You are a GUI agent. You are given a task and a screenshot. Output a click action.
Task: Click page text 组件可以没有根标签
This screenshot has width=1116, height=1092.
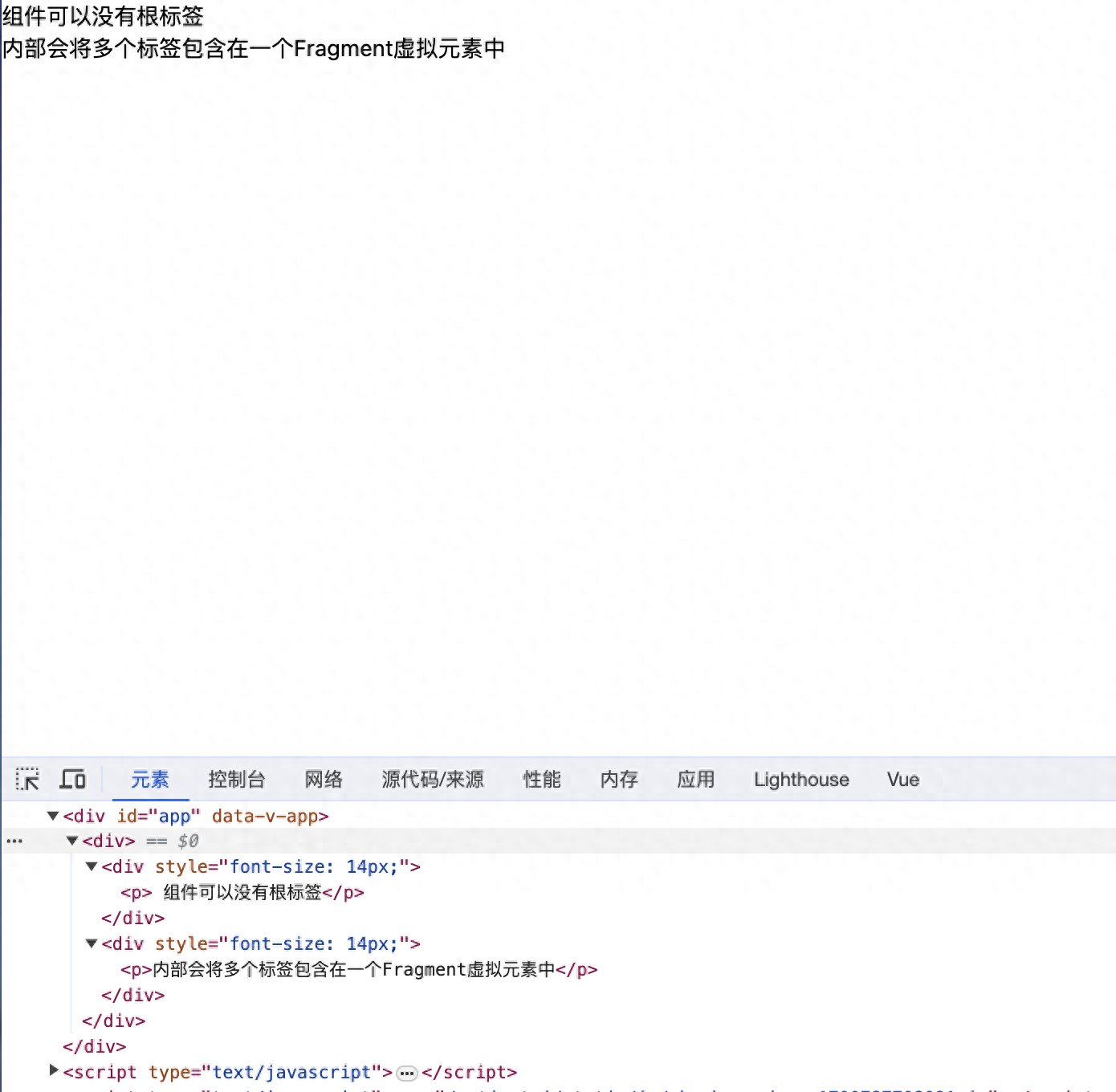point(103,16)
